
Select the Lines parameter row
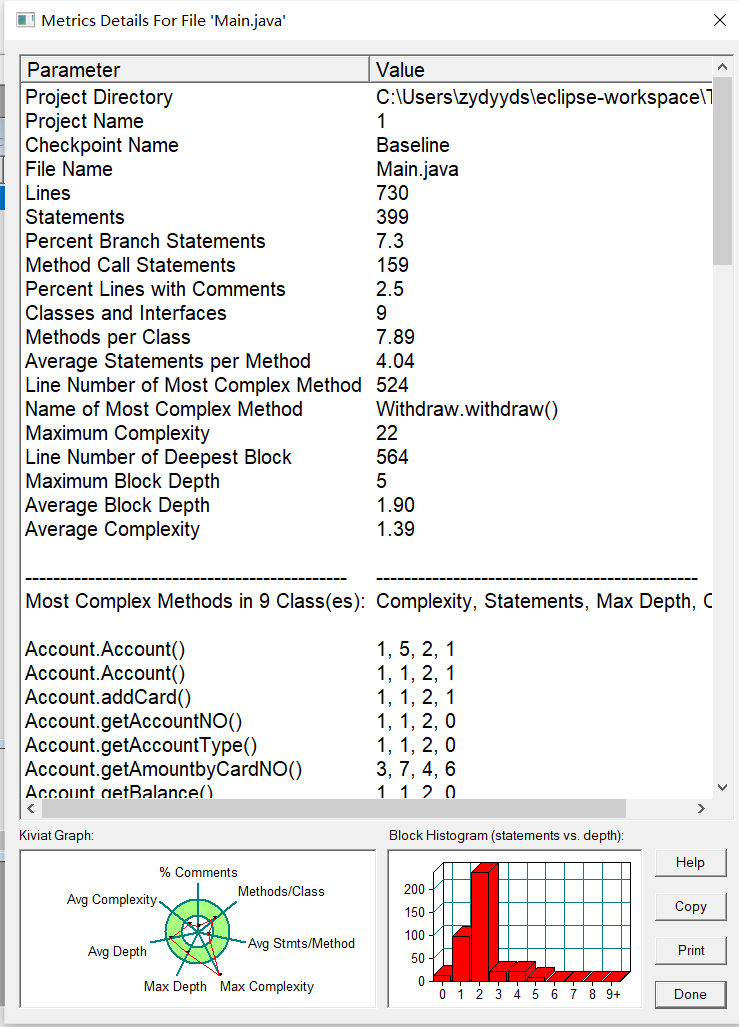[x=367, y=193]
